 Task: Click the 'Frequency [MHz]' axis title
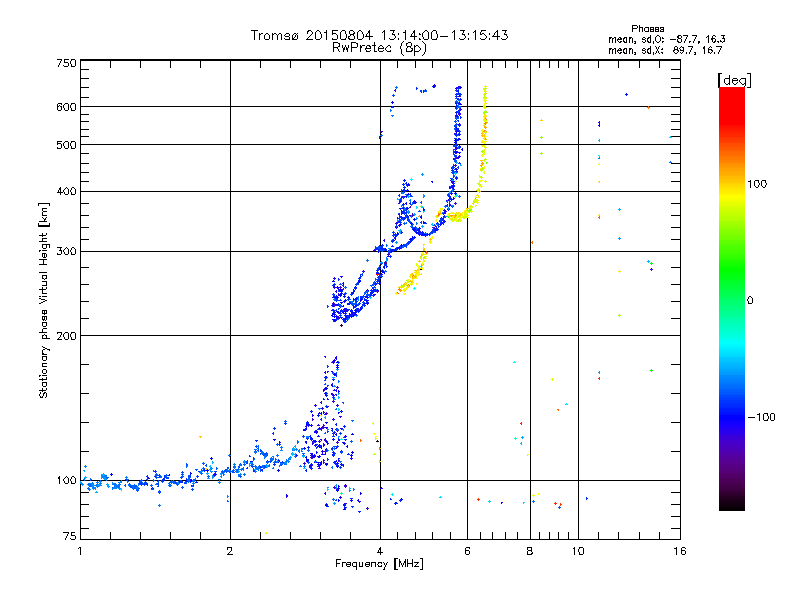pyautogui.click(x=379, y=564)
